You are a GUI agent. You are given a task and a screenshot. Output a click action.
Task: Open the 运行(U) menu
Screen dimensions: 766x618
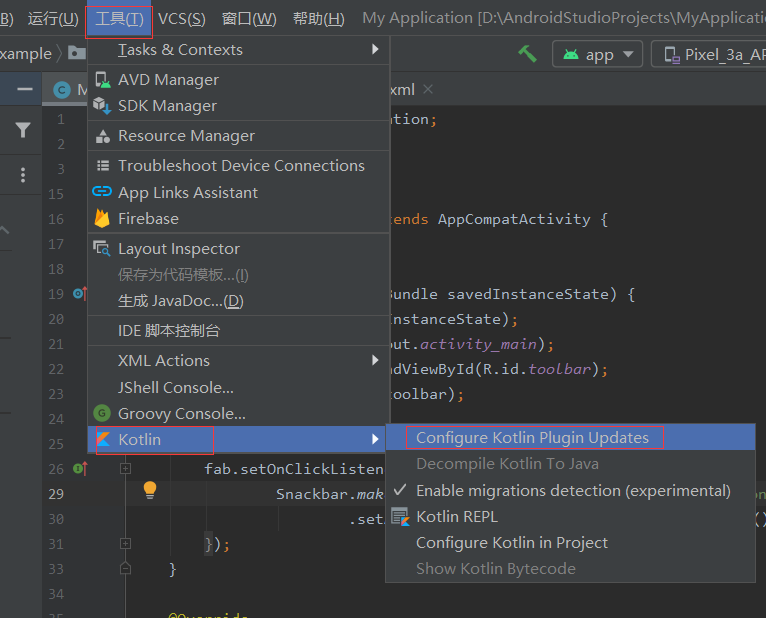(x=53, y=19)
